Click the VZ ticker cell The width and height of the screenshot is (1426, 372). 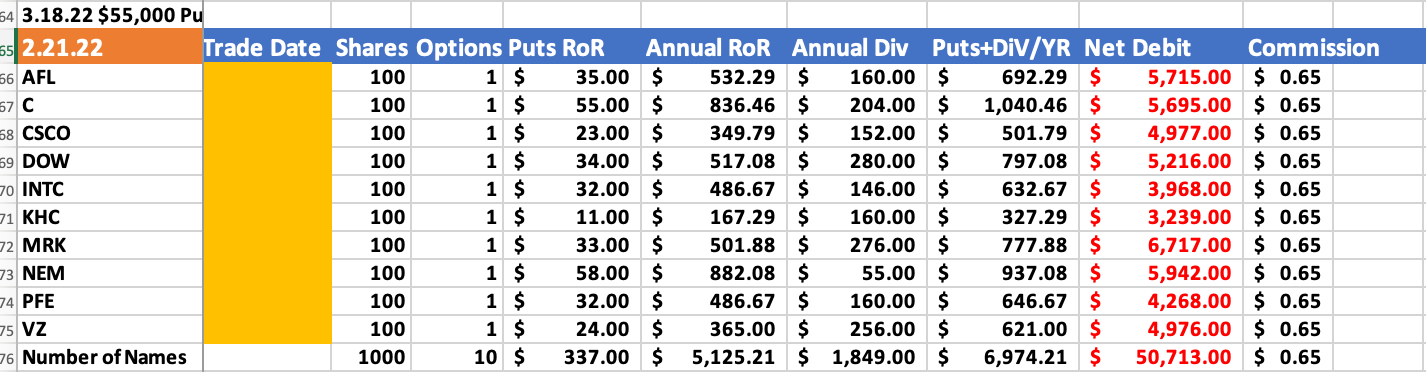coord(109,329)
